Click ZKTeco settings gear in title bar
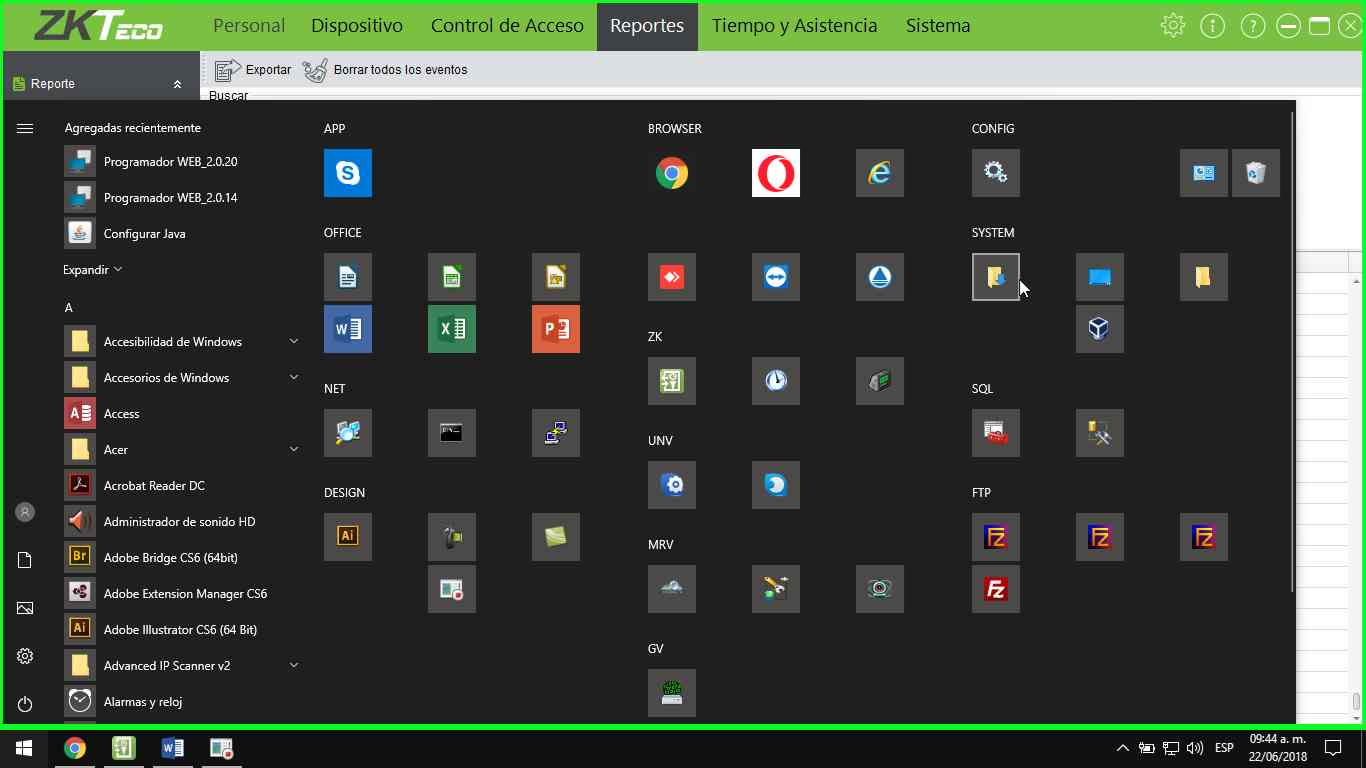This screenshot has width=1366, height=768. click(x=1173, y=26)
